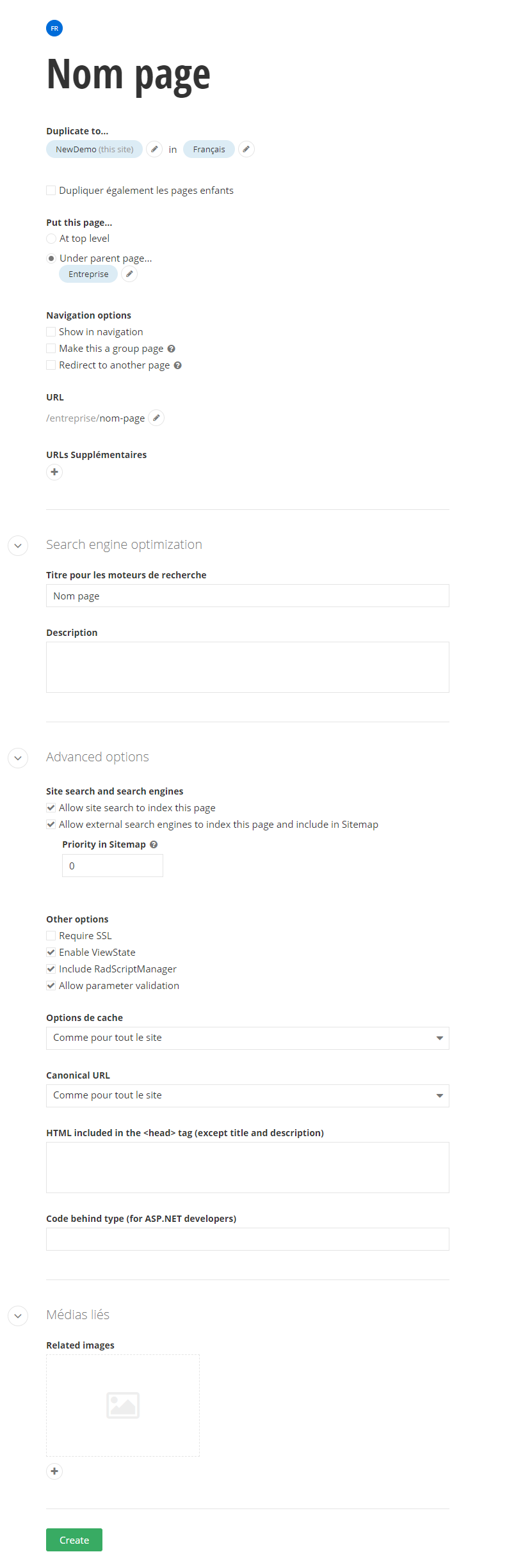This screenshot has height=1568, width=516.
Task: Click the pencil icon next to NewDemo site
Action: click(154, 149)
